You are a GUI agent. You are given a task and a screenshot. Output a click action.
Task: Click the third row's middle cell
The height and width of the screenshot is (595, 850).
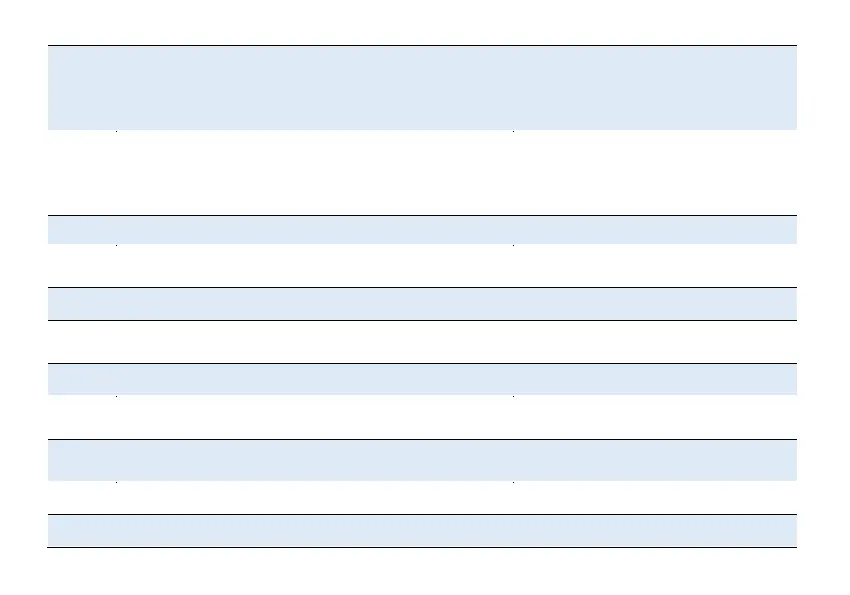(315, 229)
